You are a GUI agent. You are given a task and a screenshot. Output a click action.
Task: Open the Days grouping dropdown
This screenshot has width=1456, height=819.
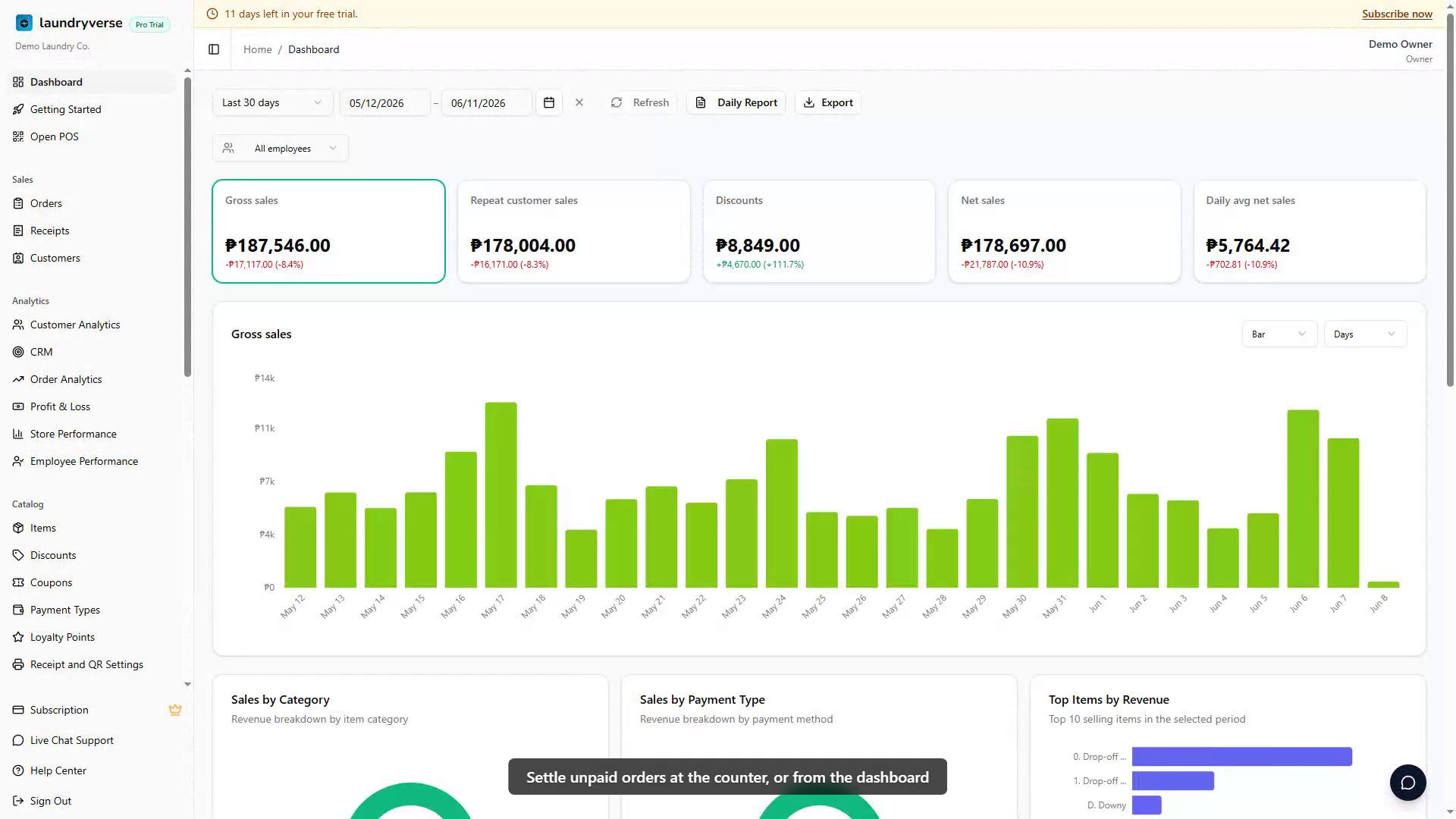(1365, 334)
